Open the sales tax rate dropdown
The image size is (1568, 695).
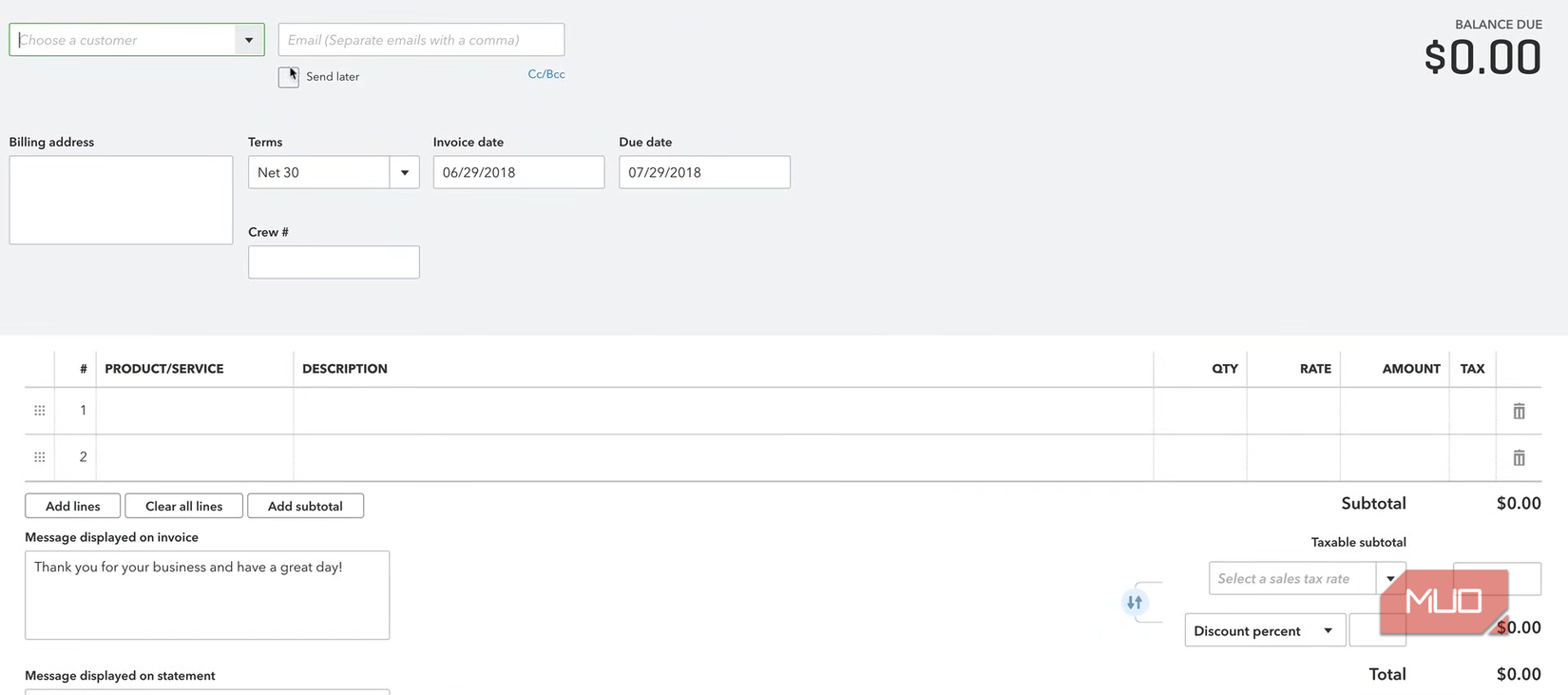1390,578
